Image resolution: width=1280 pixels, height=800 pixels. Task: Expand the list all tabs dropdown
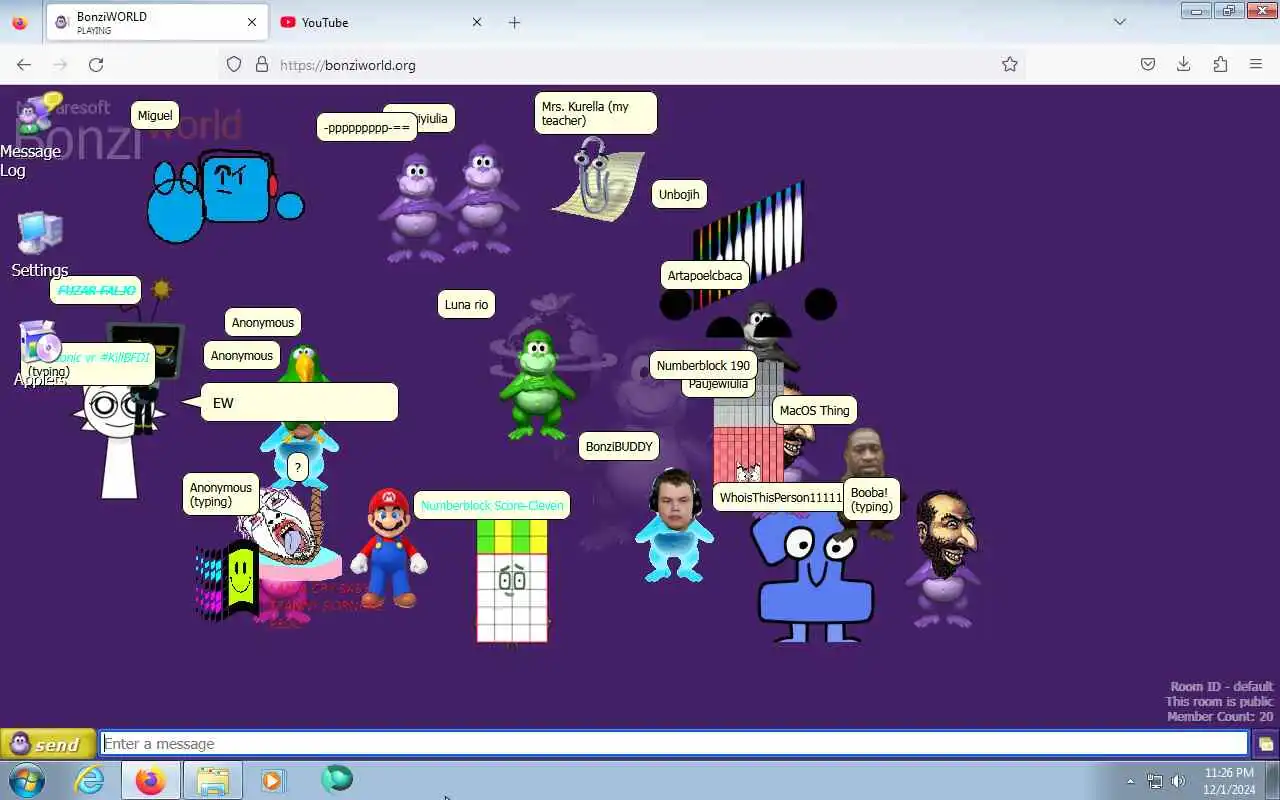[1120, 22]
